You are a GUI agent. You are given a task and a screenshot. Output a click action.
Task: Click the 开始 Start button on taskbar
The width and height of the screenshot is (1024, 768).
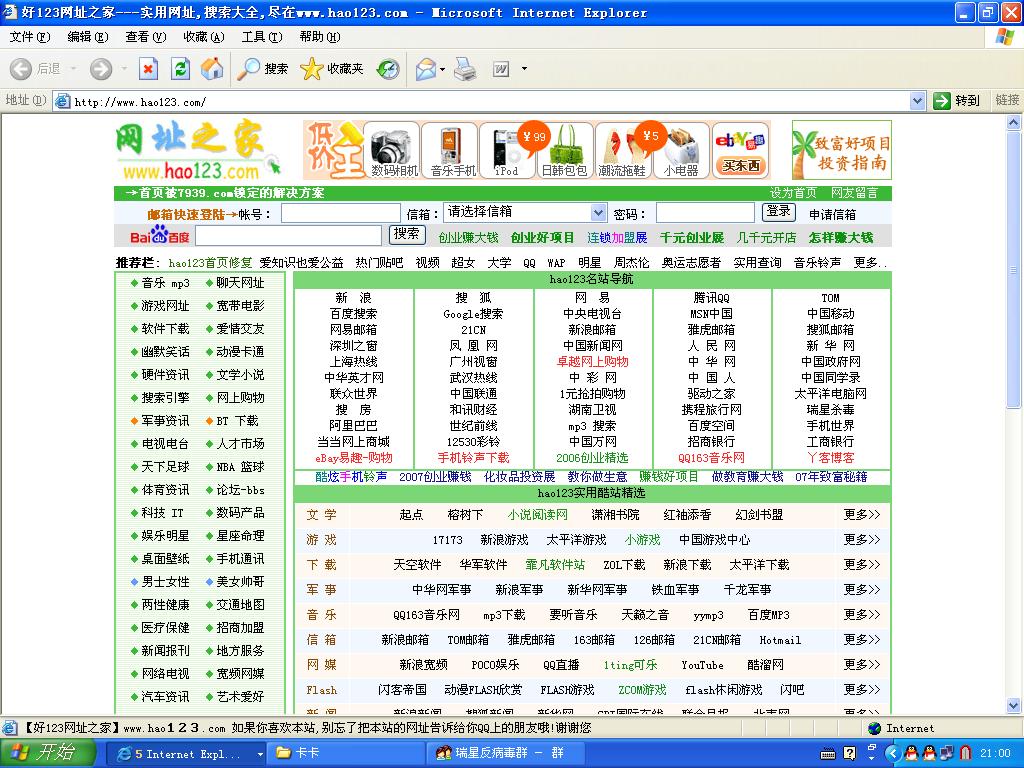coord(42,753)
